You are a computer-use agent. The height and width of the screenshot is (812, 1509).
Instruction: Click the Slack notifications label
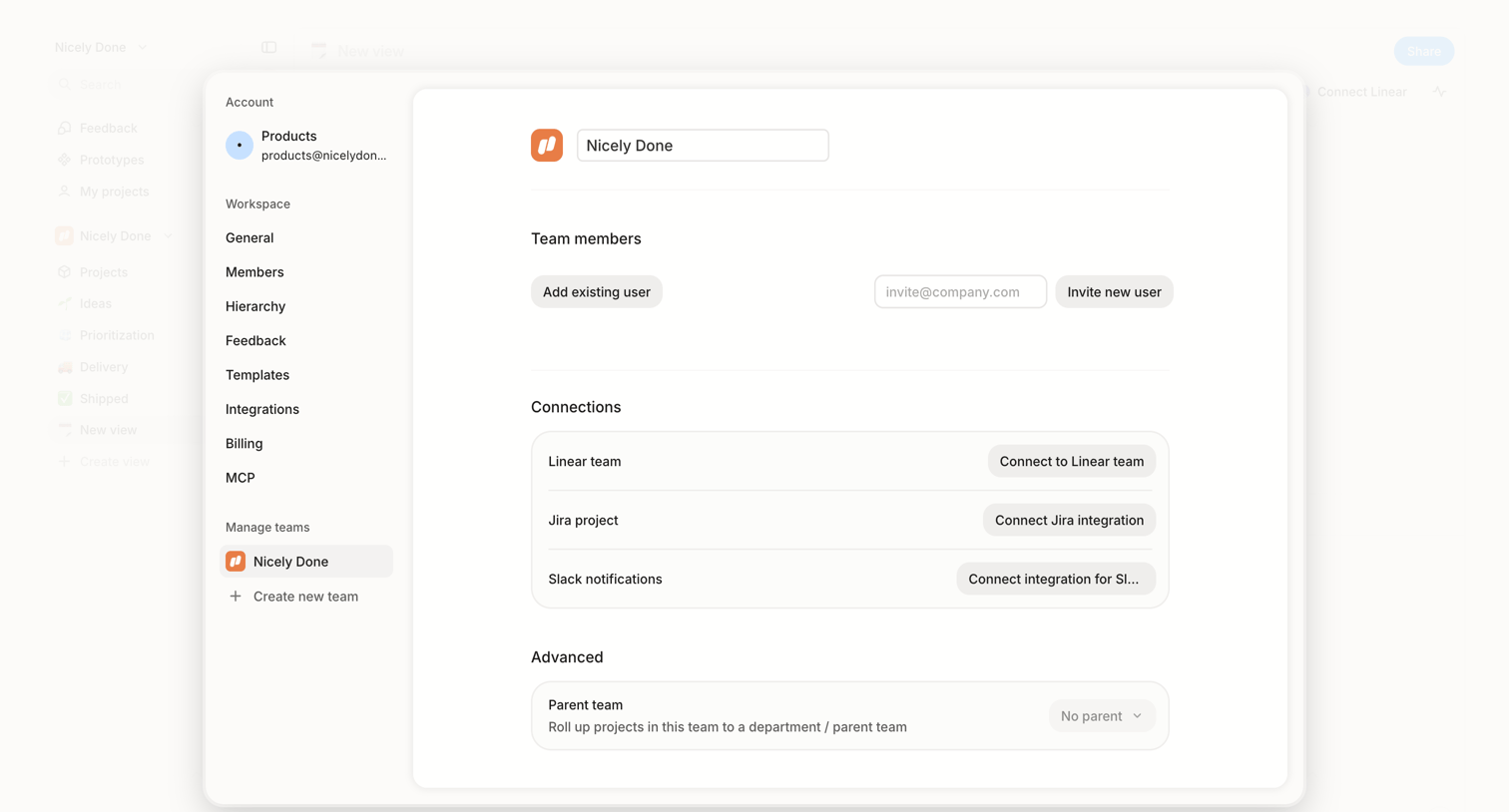click(605, 580)
